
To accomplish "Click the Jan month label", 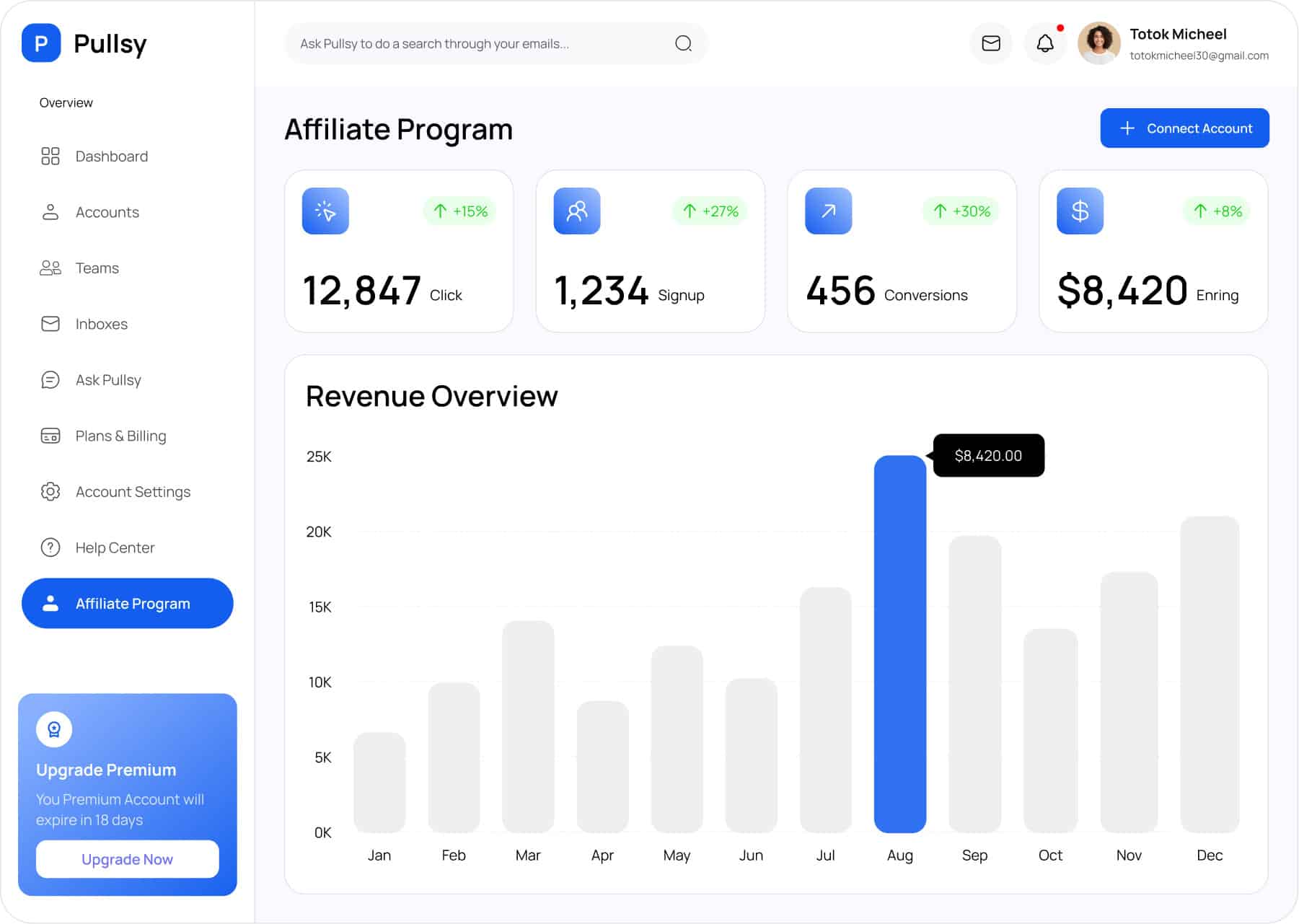I will [x=379, y=855].
